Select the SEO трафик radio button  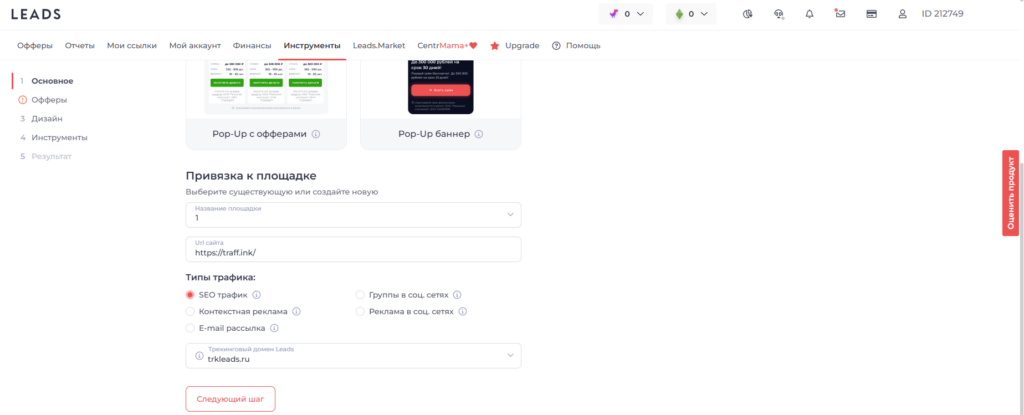pos(190,295)
